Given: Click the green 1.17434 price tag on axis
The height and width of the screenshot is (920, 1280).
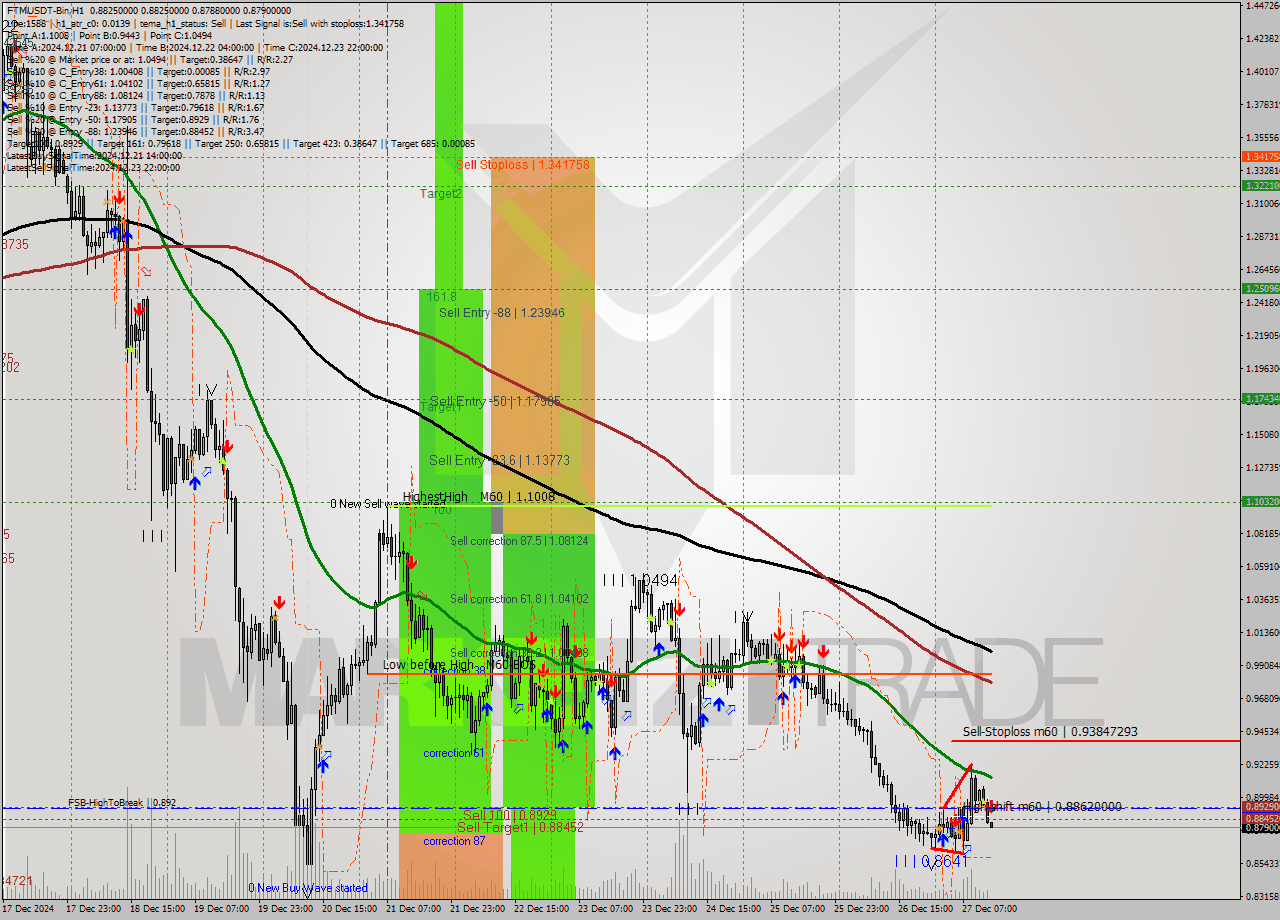Looking at the screenshot, I should tap(1260, 398).
